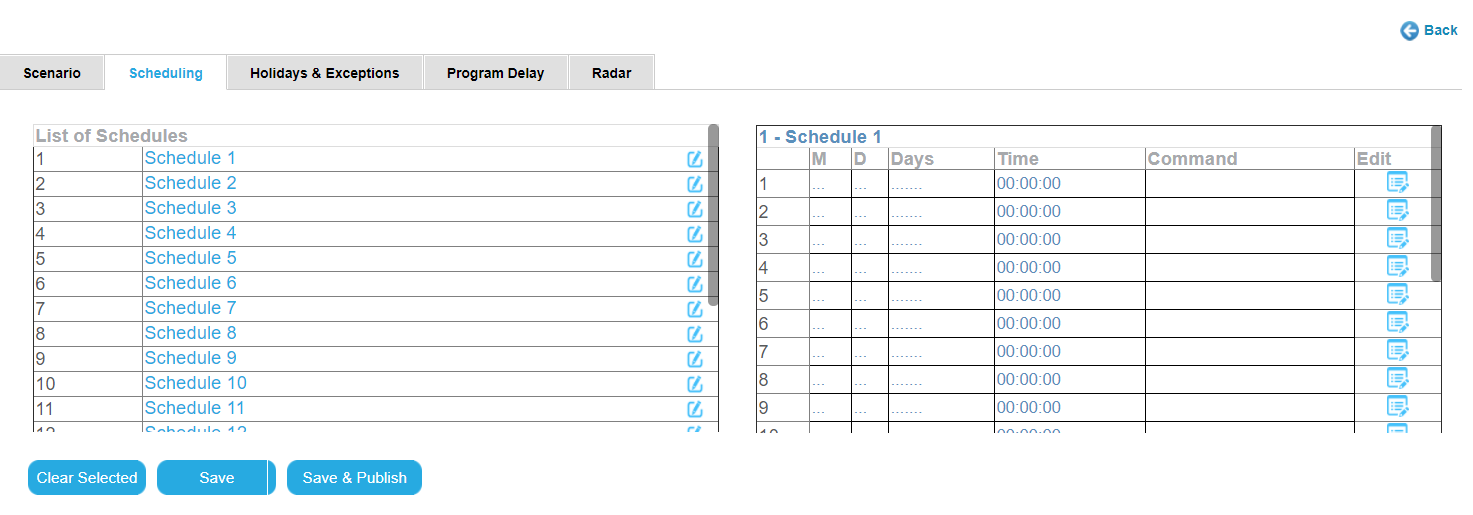Click the edit icon for Schedule 10
Screen dimensions: 1473x515
click(x=694, y=384)
